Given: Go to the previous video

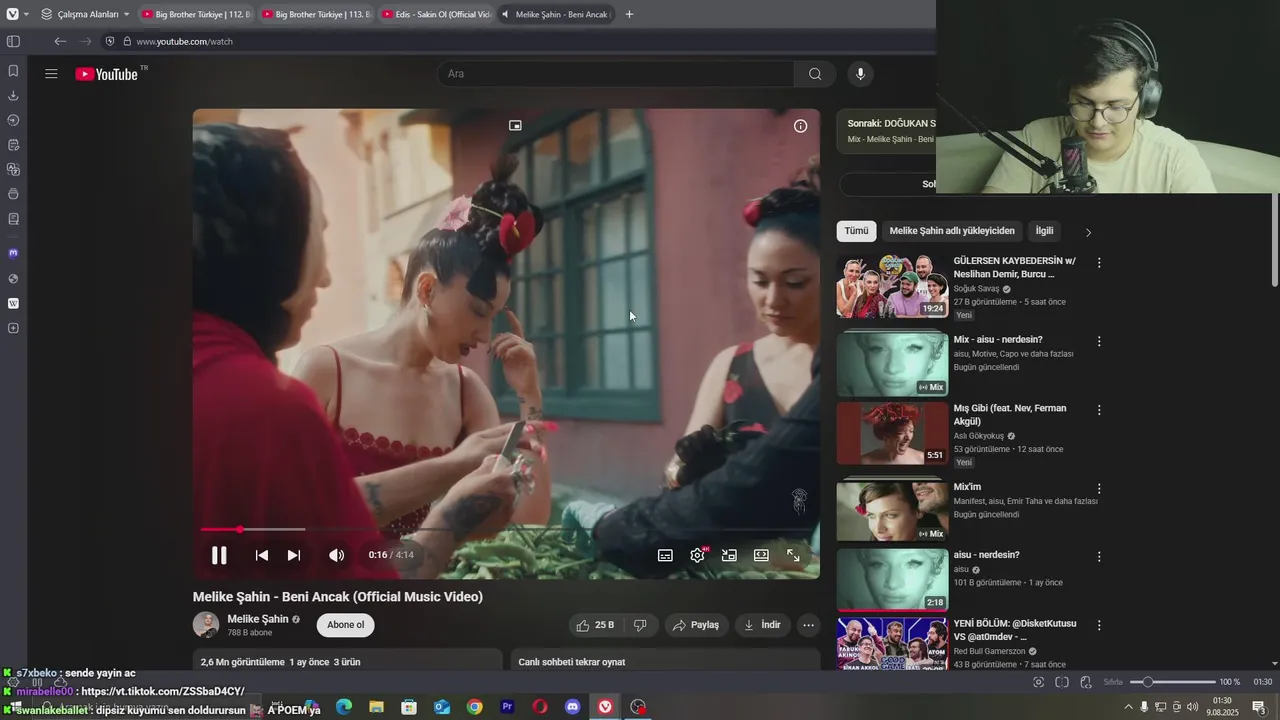Looking at the screenshot, I should point(262,555).
